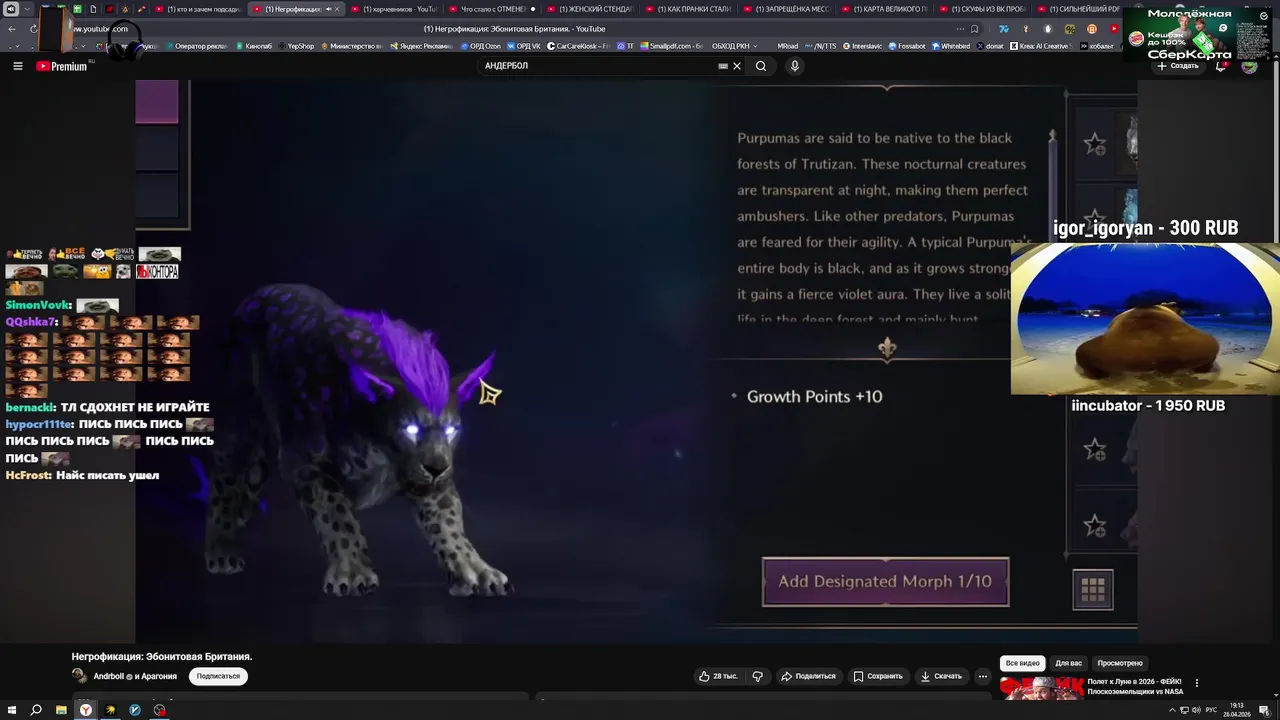
Task: Open the on-screen keyboard in search box
Action: click(723, 66)
